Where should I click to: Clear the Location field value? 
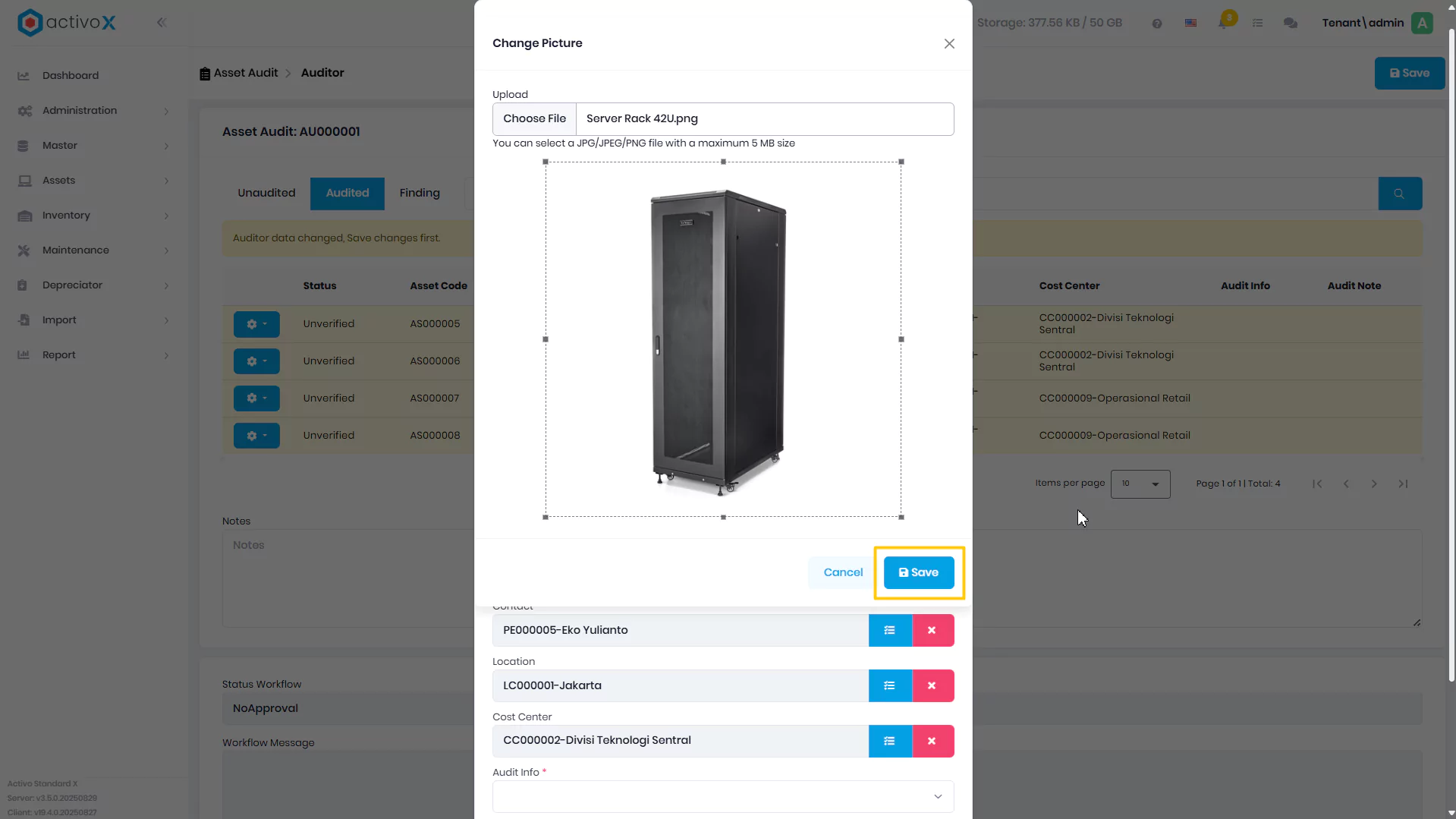[932, 686]
